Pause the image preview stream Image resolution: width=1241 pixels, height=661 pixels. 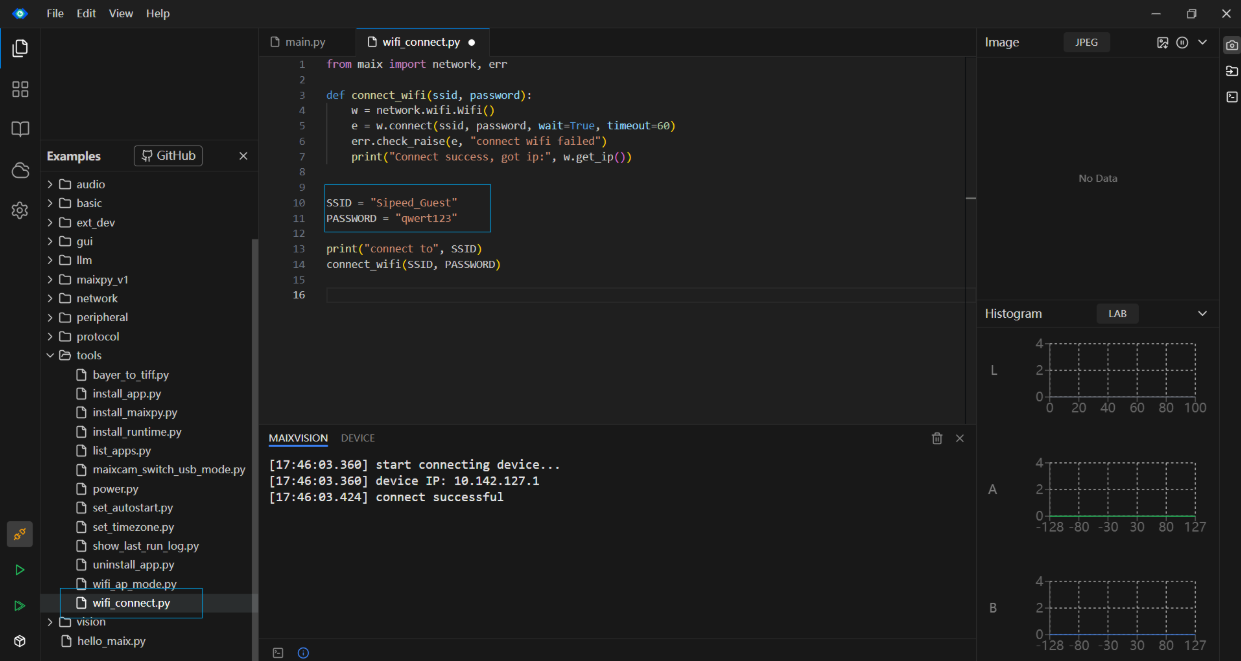click(x=1182, y=43)
